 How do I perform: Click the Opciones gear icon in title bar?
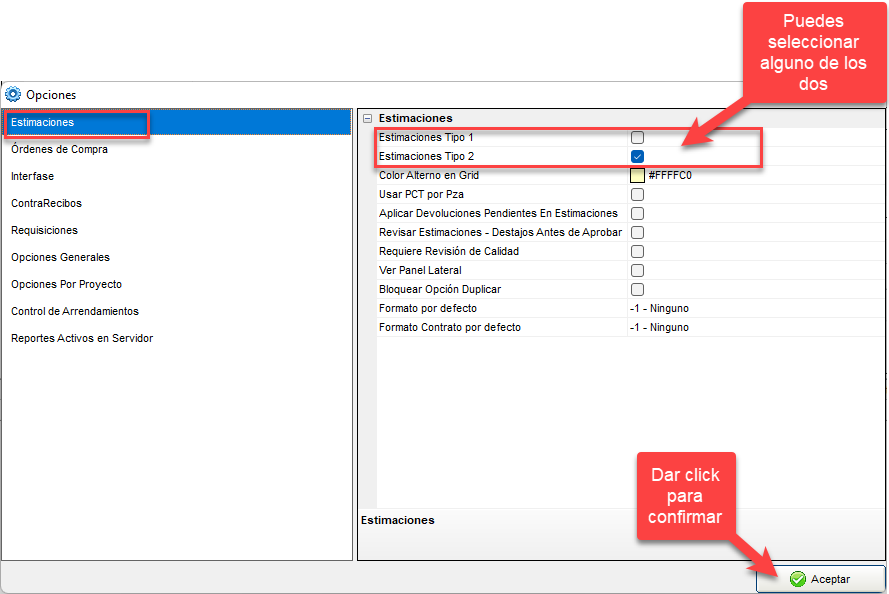pos(13,95)
